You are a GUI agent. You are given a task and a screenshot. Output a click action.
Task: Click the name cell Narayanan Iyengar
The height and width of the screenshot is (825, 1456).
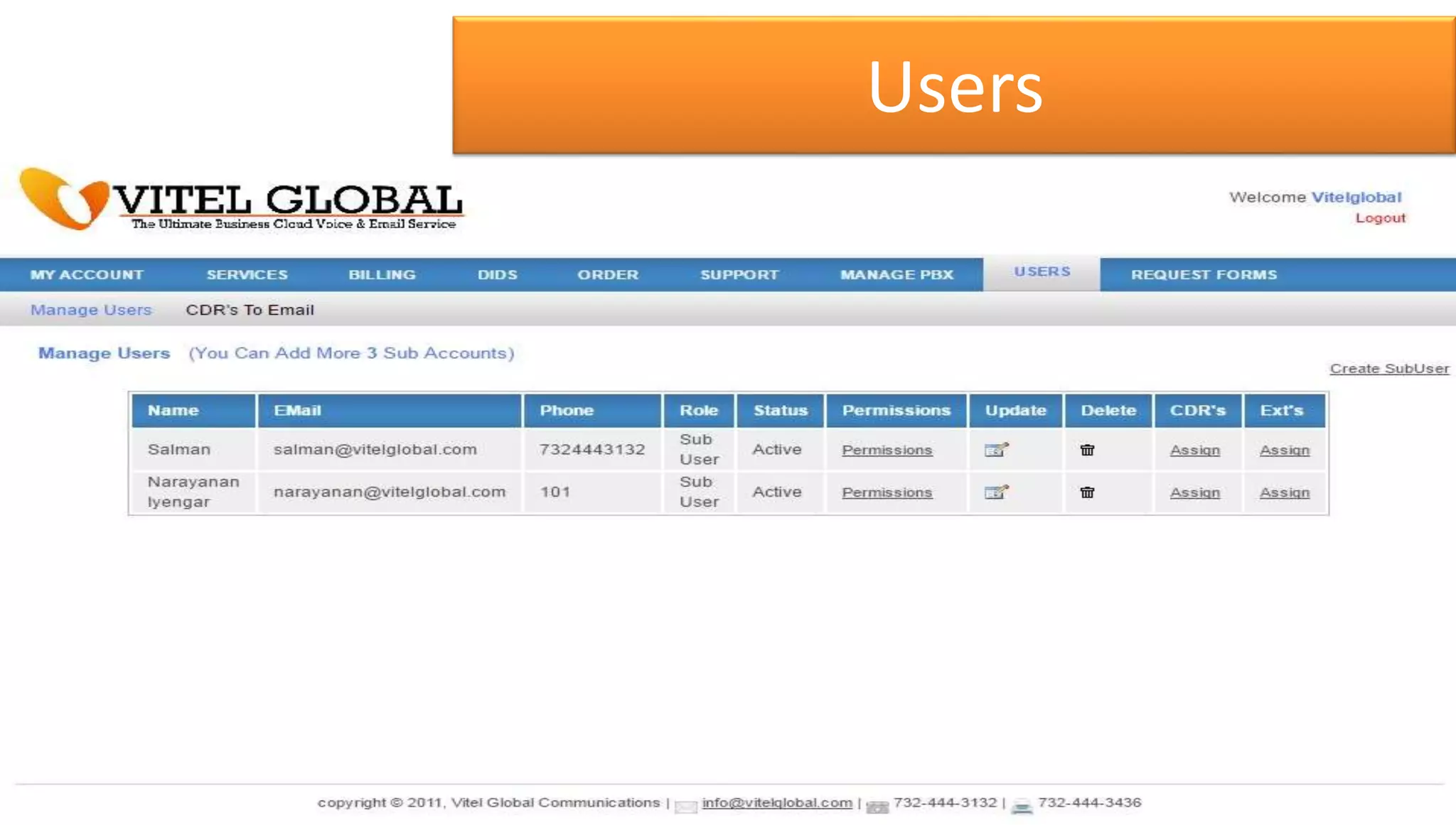(193, 492)
